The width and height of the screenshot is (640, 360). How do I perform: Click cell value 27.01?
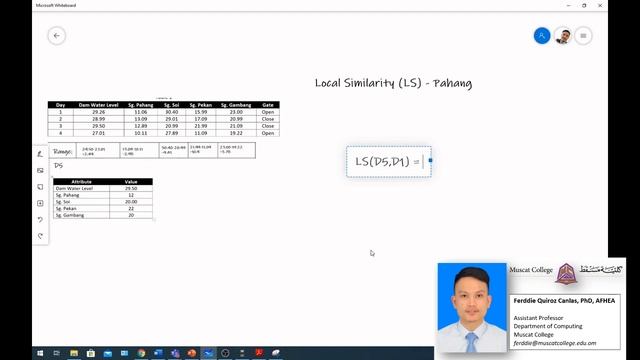coord(98,133)
